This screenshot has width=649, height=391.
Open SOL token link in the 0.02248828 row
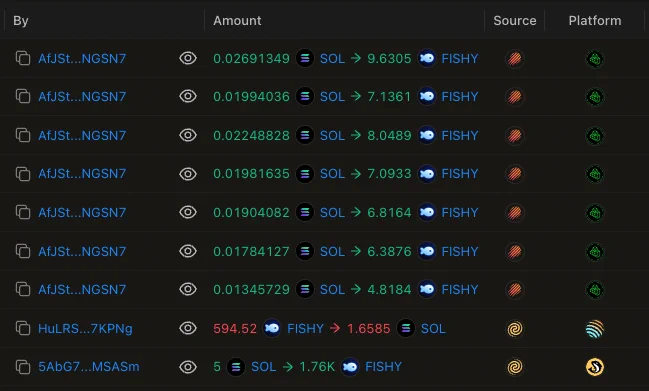pos(332,136)
